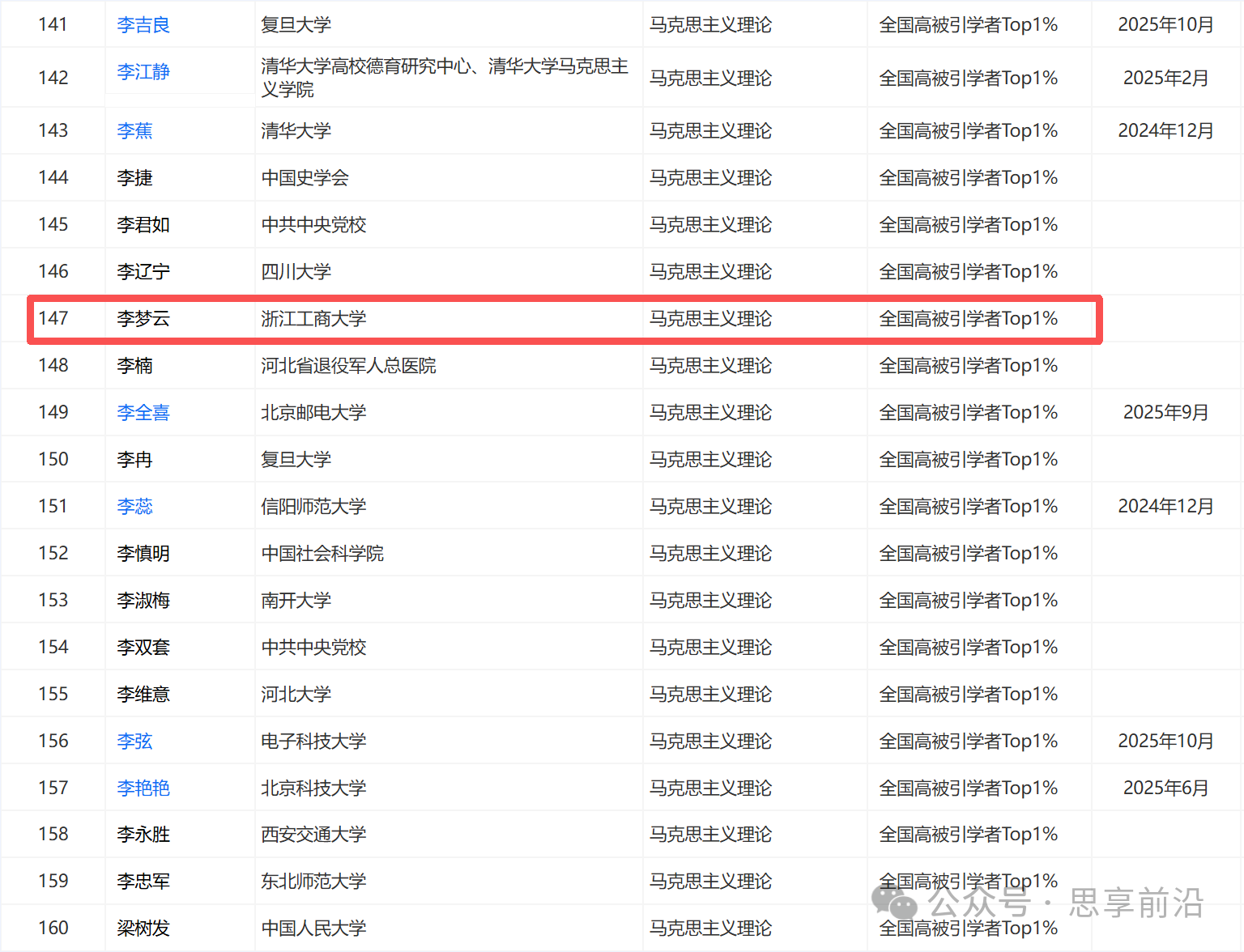This screenshot has width=1244, height=952.
Task: Select the name 李梦云 in highlighted row
Action: (143, 319)
